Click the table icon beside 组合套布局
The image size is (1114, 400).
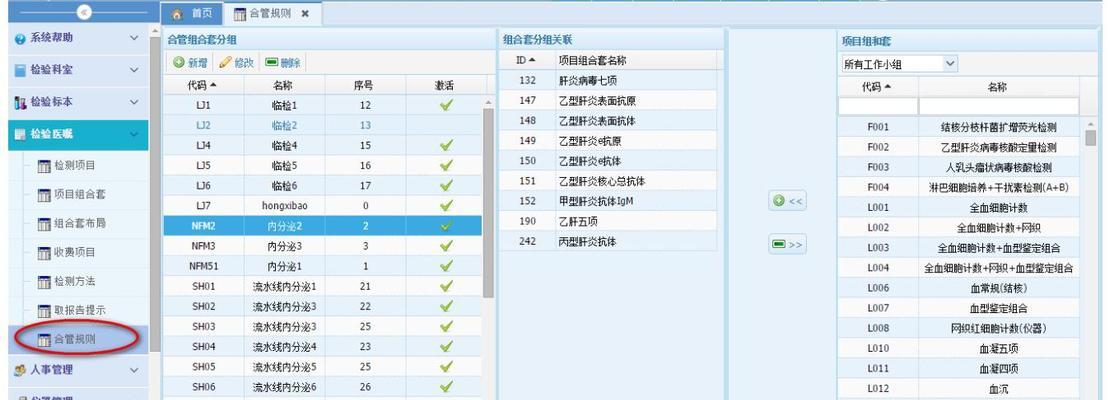click(x=44, y=225)
